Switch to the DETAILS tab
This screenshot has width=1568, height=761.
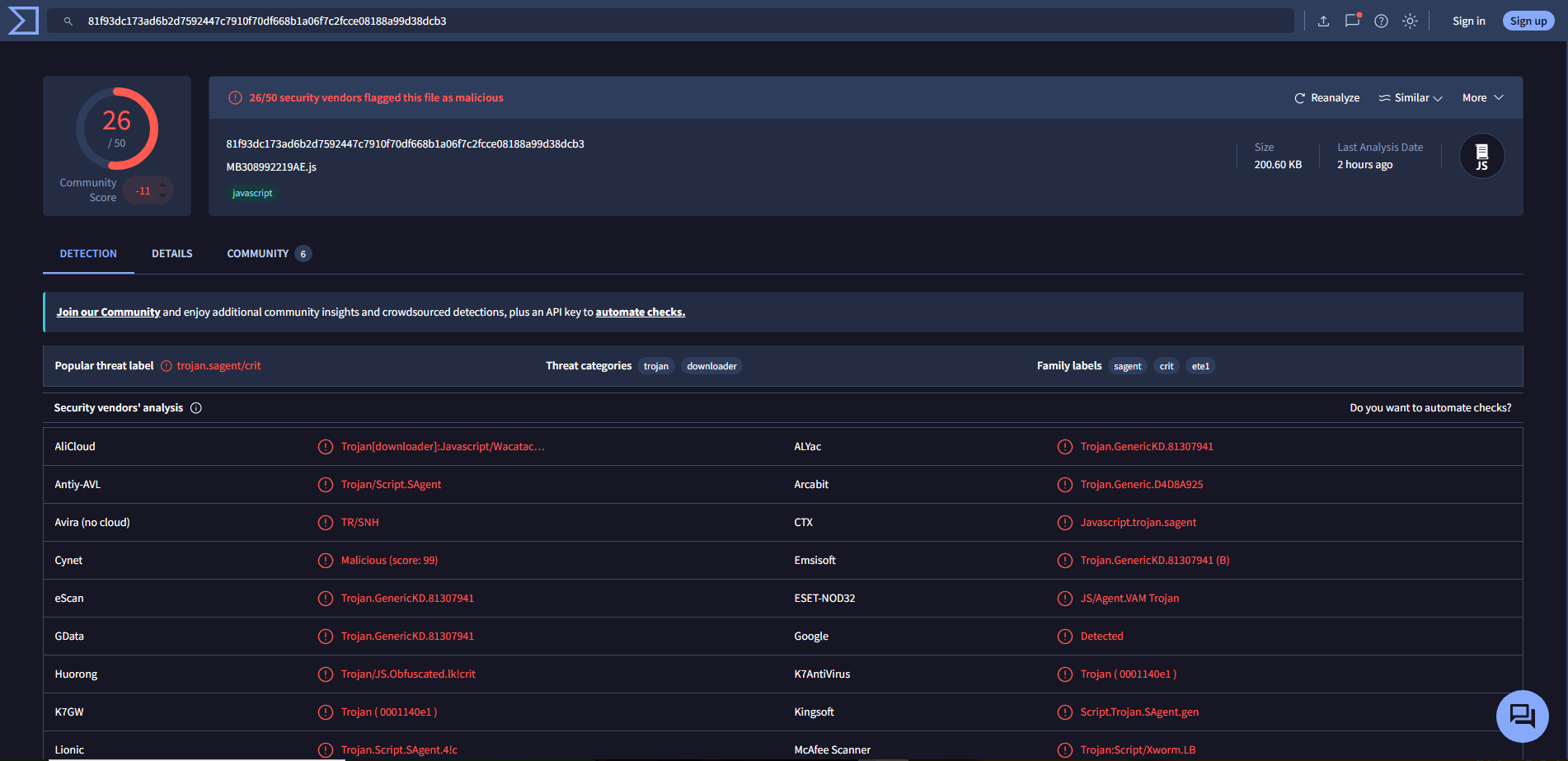172,254
